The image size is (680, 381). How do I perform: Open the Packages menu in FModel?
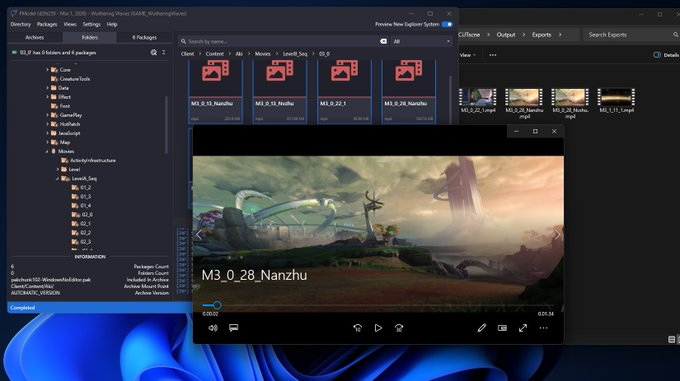click(47, 24)
